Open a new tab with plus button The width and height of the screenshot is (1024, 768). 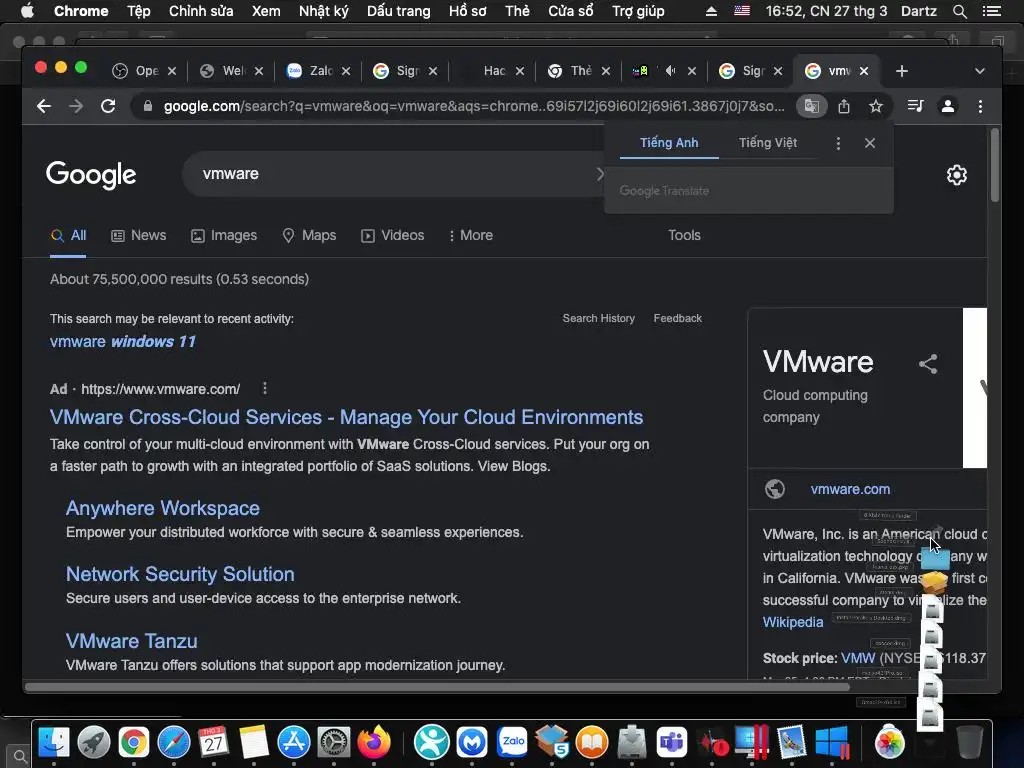tap(902, 71)
